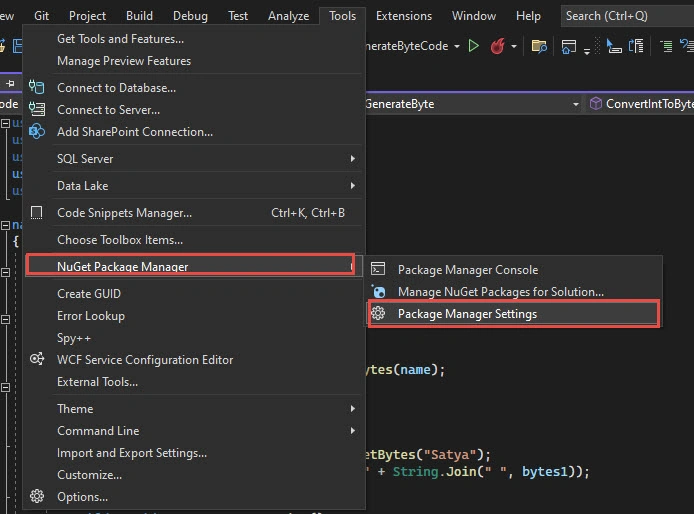Collapse the namespace code block
The height and width of the screenshot is (514, 694).
(x=5, y=225)
